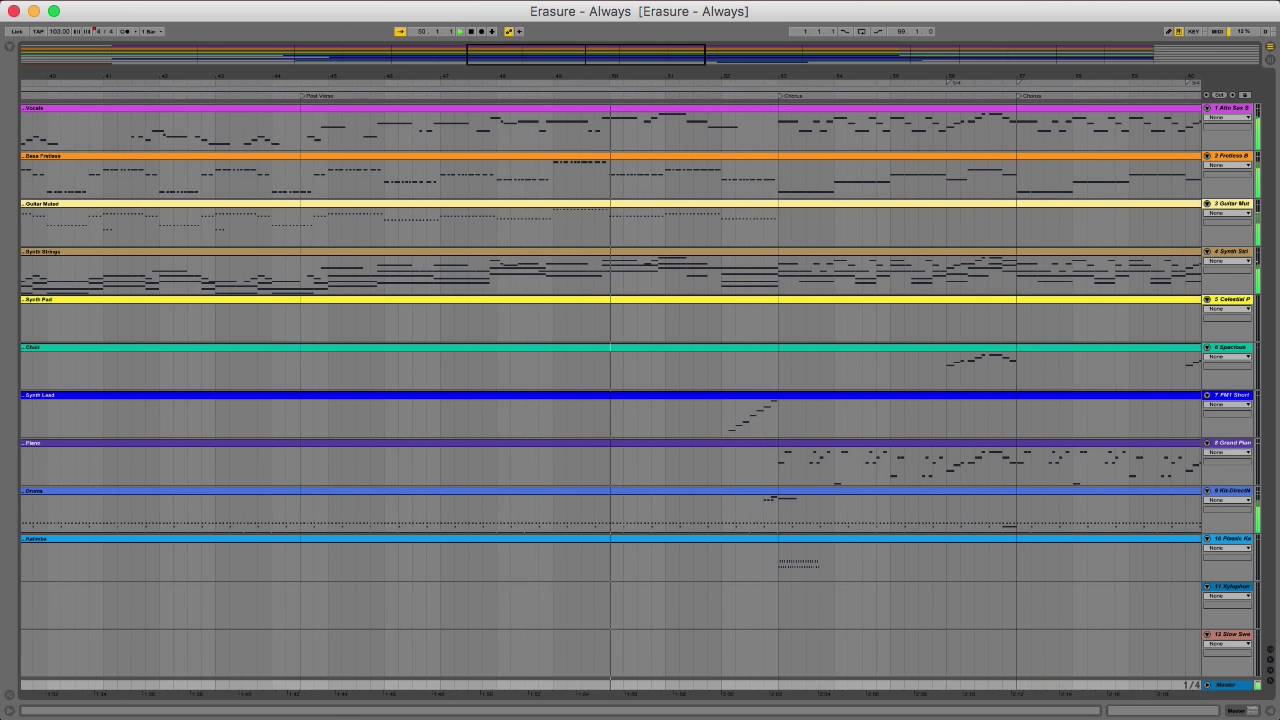Select the Guitar Muted clip title bar
Viewport: 1280px width, 720px height.
pos(611,204)
